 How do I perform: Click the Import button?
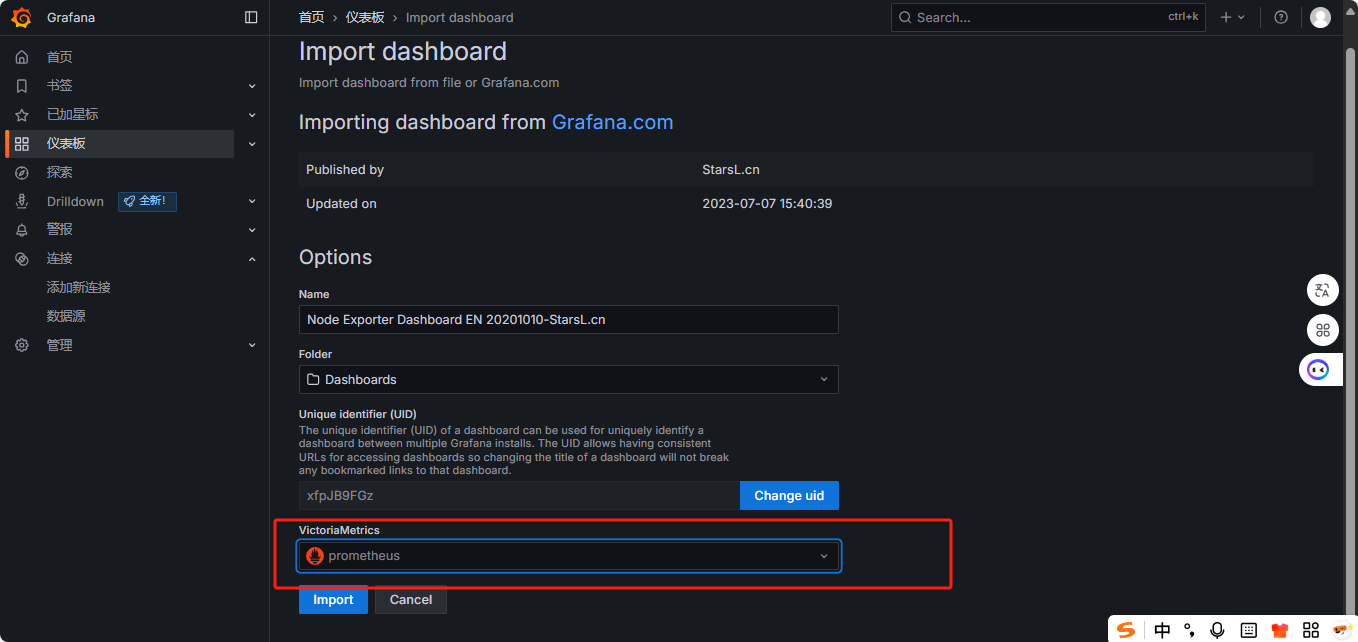coord(333,600)
